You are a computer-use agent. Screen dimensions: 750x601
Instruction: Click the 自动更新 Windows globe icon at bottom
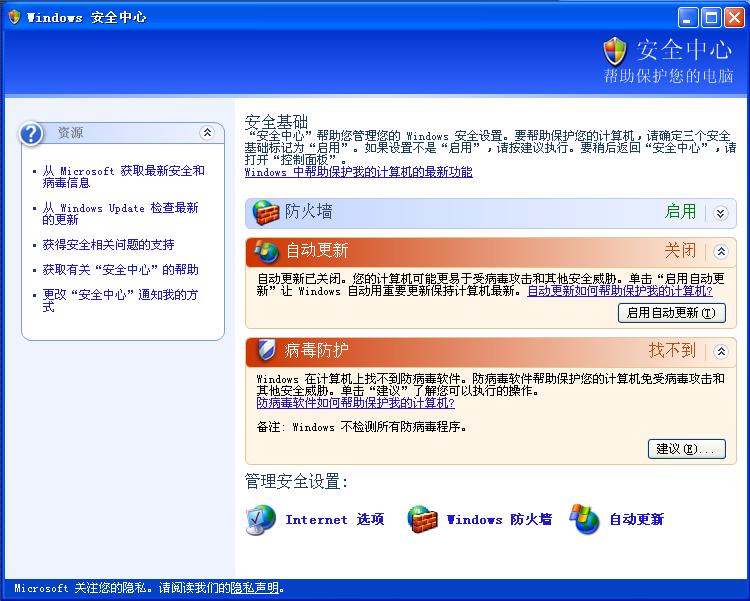[584, 519]
